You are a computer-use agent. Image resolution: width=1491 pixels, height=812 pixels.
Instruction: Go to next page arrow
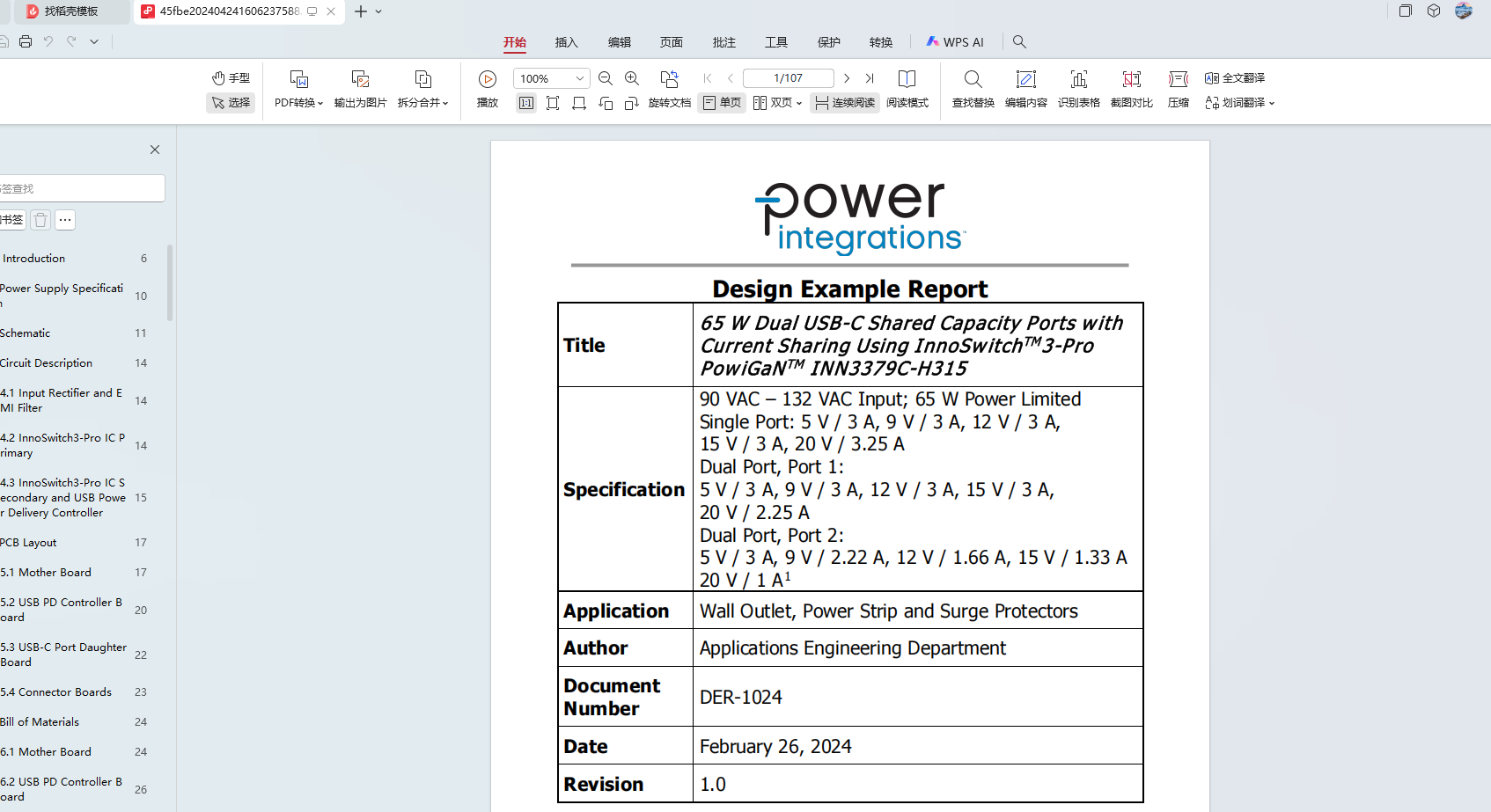[x=847, y=78]
